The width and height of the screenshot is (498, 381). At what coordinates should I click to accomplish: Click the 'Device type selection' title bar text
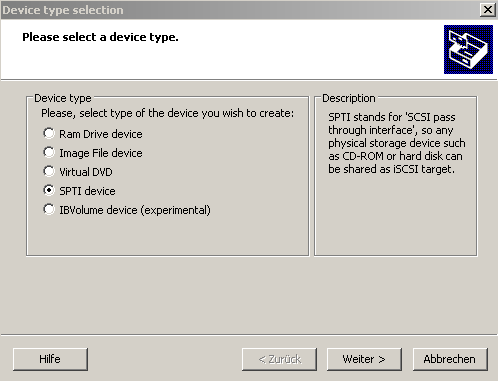63,10
